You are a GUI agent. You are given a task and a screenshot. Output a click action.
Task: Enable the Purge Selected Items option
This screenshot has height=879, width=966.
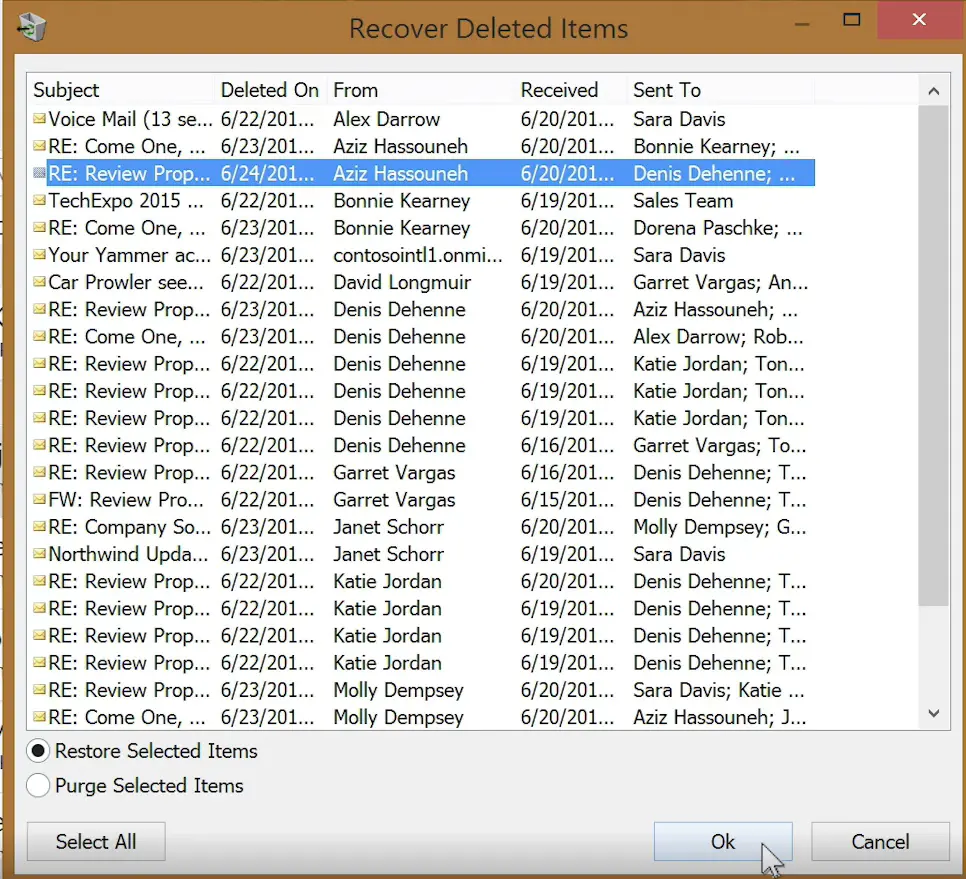(x=37, y=786)
